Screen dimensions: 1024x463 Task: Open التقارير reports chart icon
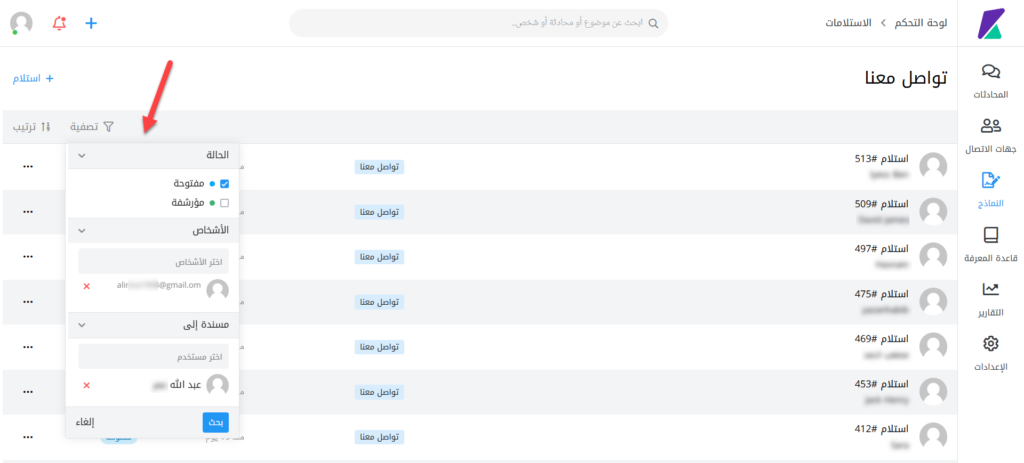point(990,290)
